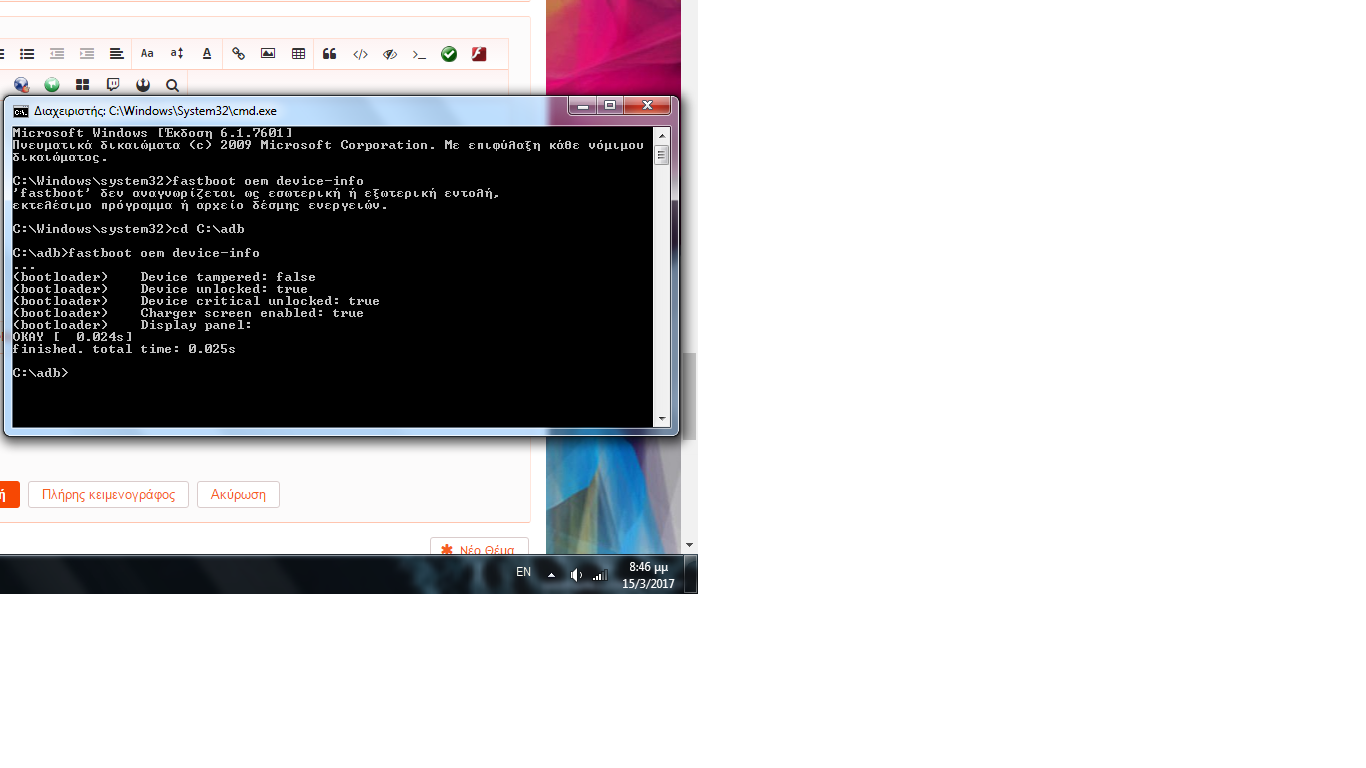Click the cmd window scrollbar up arrow
The width and height of the screenshot is (1366, 768).
tap(661, 135)
